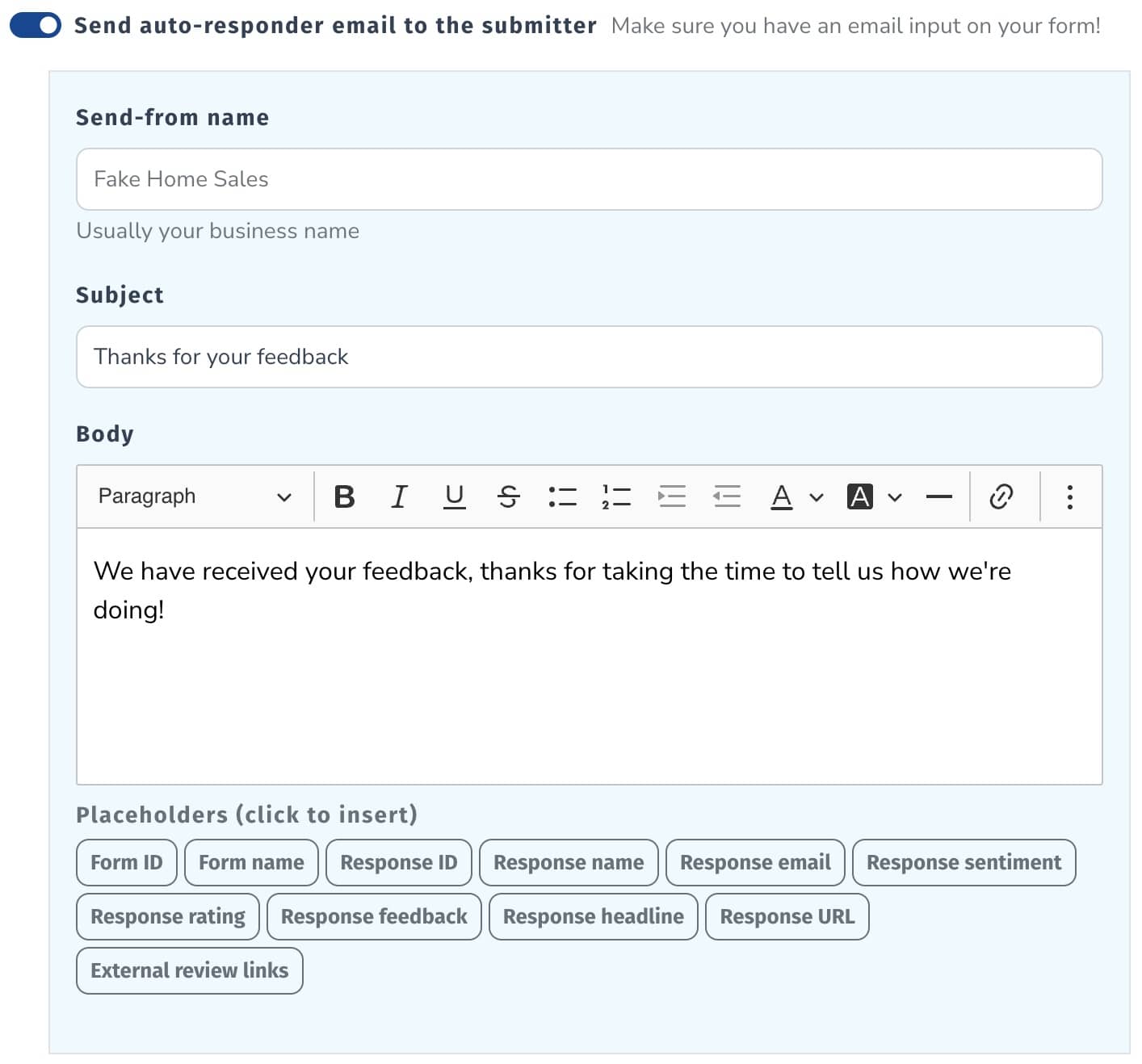Select the font color swatch
The image size is (1142, 1064).
pos(780,496)
